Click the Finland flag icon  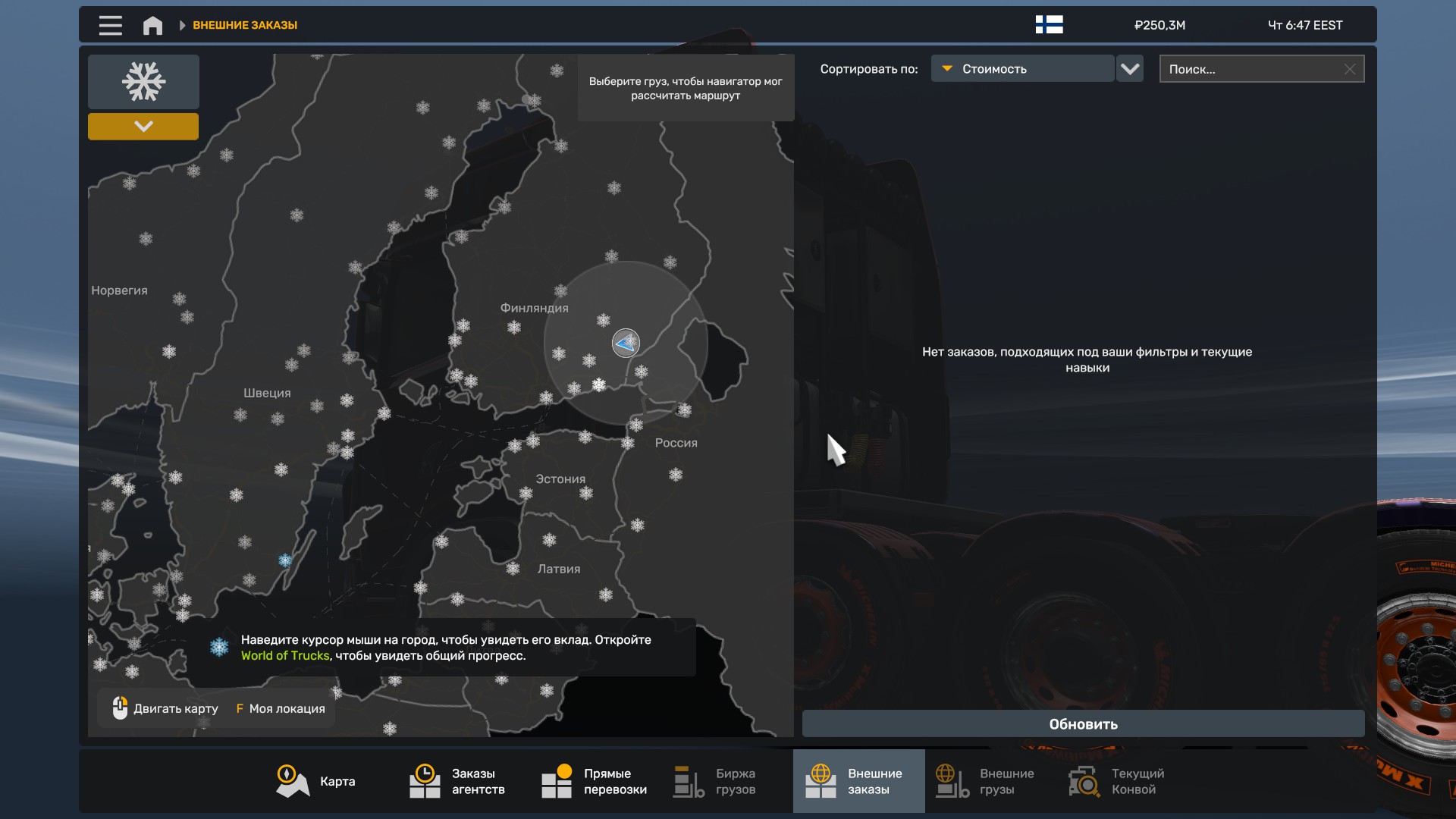(1049, 25)
